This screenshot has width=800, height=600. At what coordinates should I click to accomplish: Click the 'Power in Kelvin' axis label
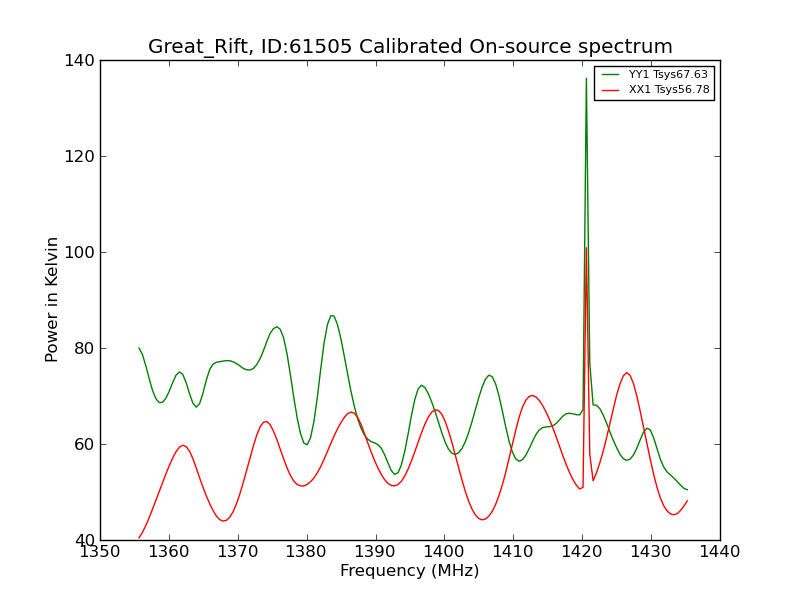(x=52, y=300)
